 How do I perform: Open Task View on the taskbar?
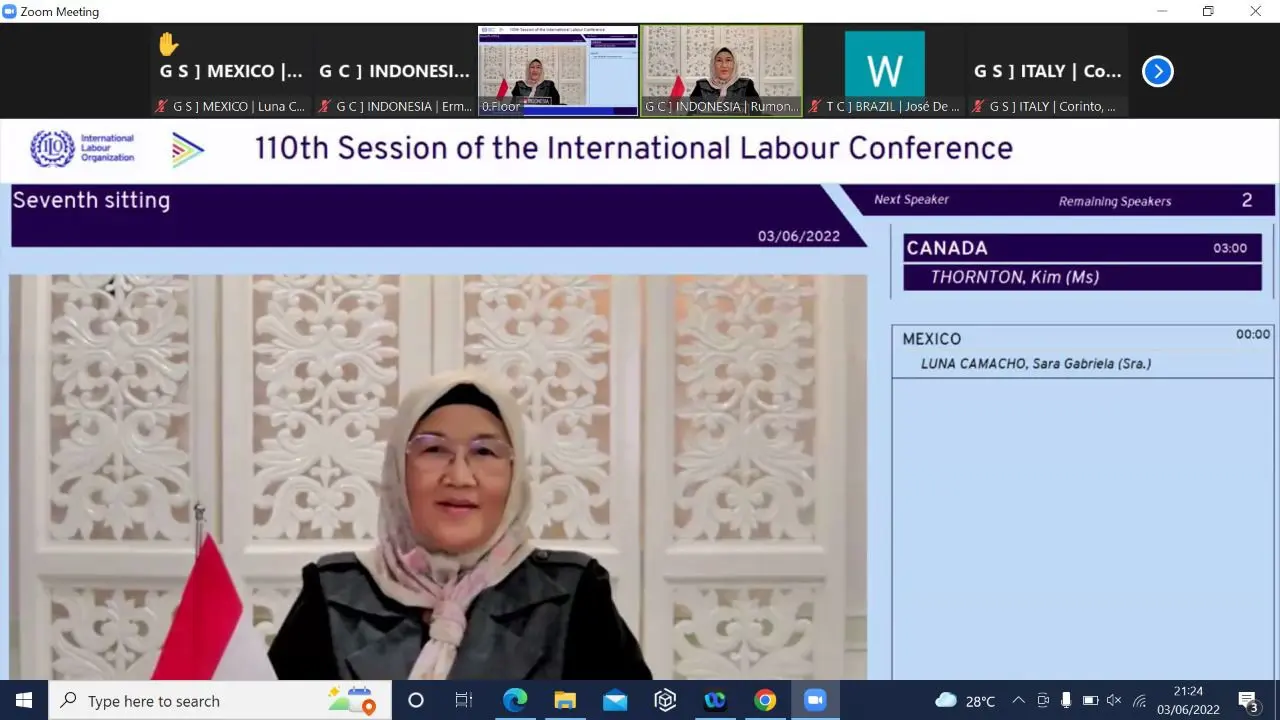(464, 701)
